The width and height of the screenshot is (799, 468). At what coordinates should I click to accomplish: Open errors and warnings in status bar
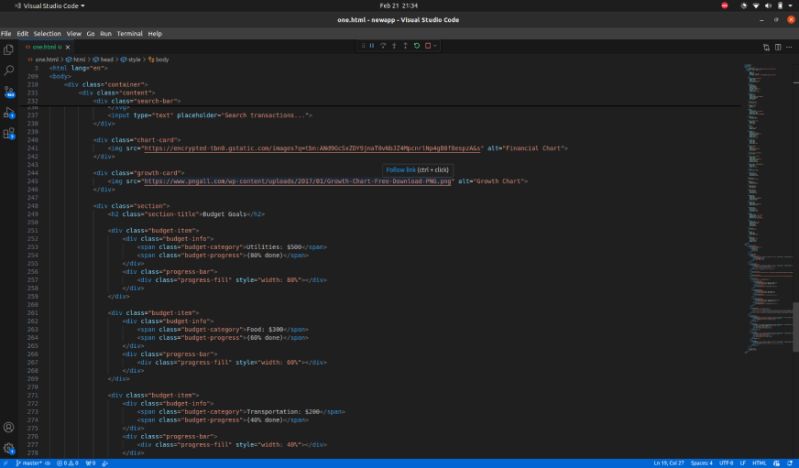click(x=68, y=463)
